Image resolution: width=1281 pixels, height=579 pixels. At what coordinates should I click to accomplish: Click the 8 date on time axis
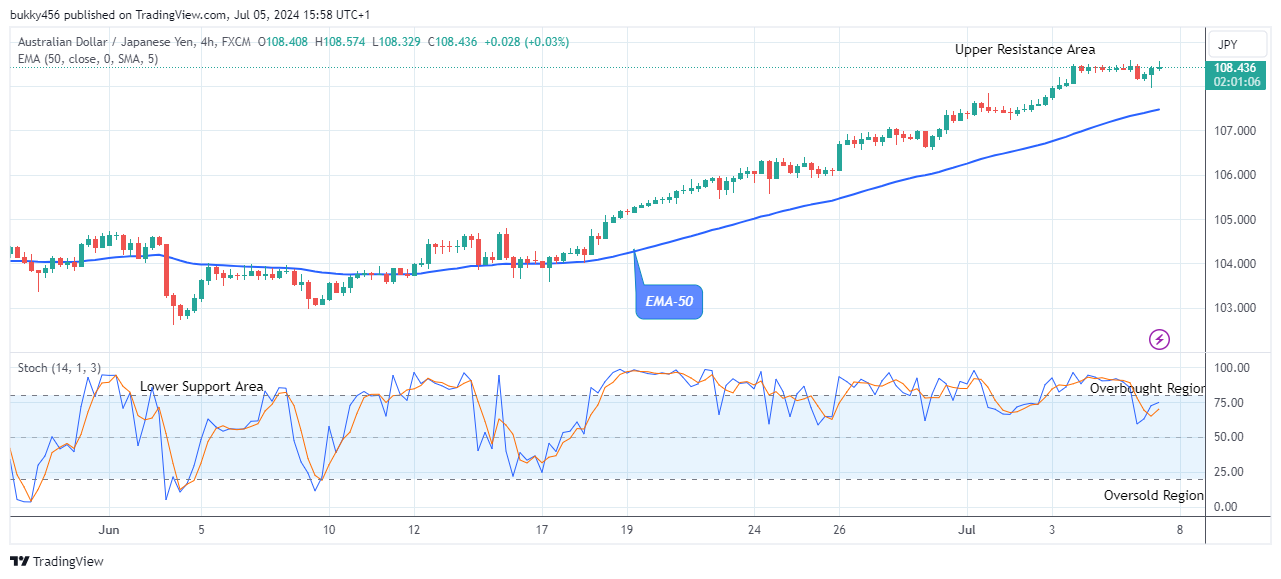[x=1180, y=530]
